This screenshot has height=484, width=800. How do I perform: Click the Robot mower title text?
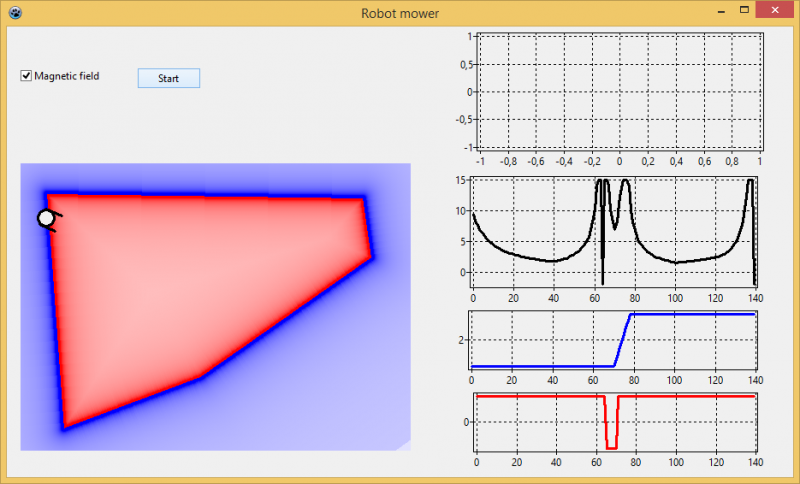point(400,13)
